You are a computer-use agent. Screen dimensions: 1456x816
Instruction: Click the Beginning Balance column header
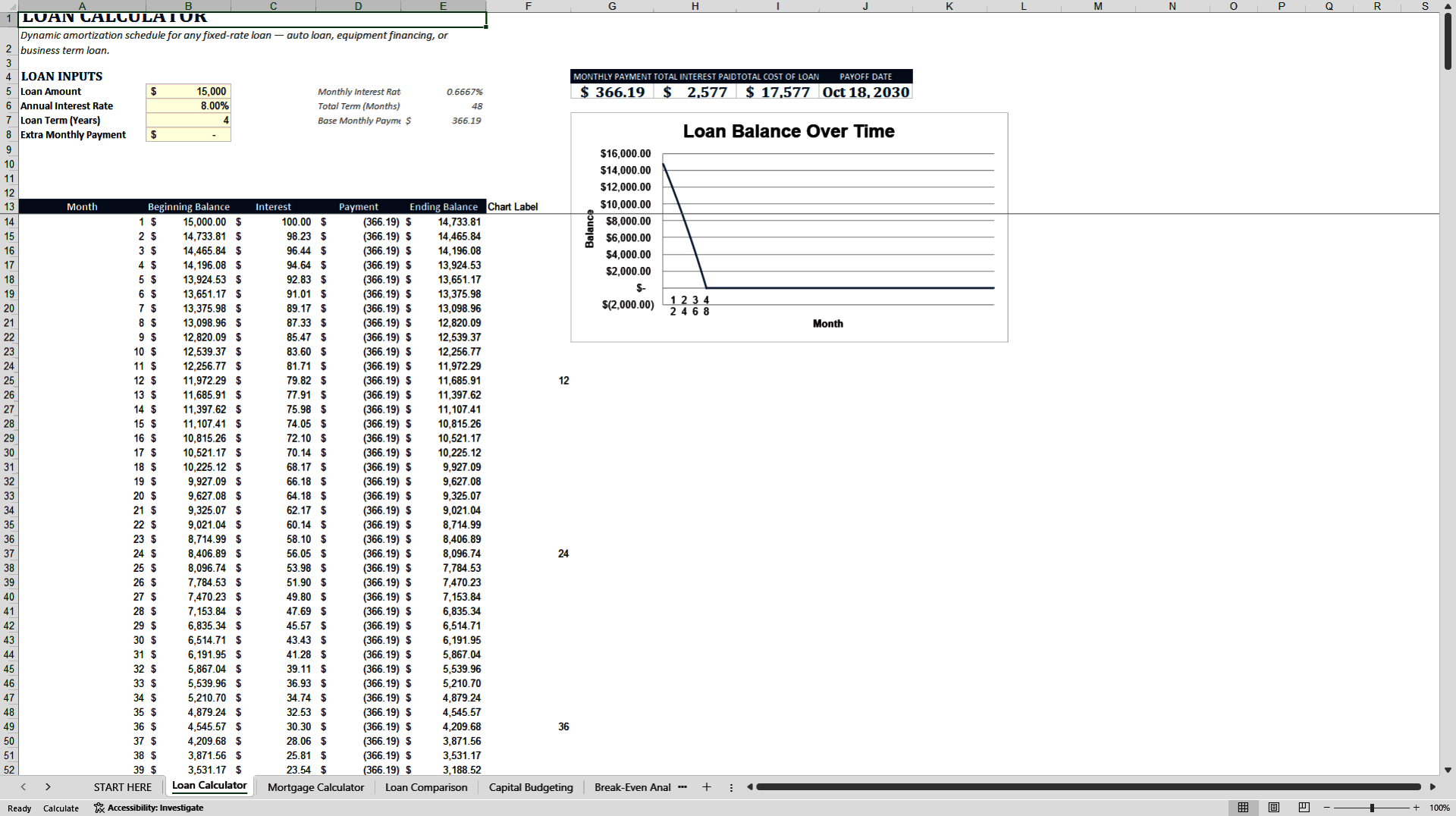tap(188, 207)
